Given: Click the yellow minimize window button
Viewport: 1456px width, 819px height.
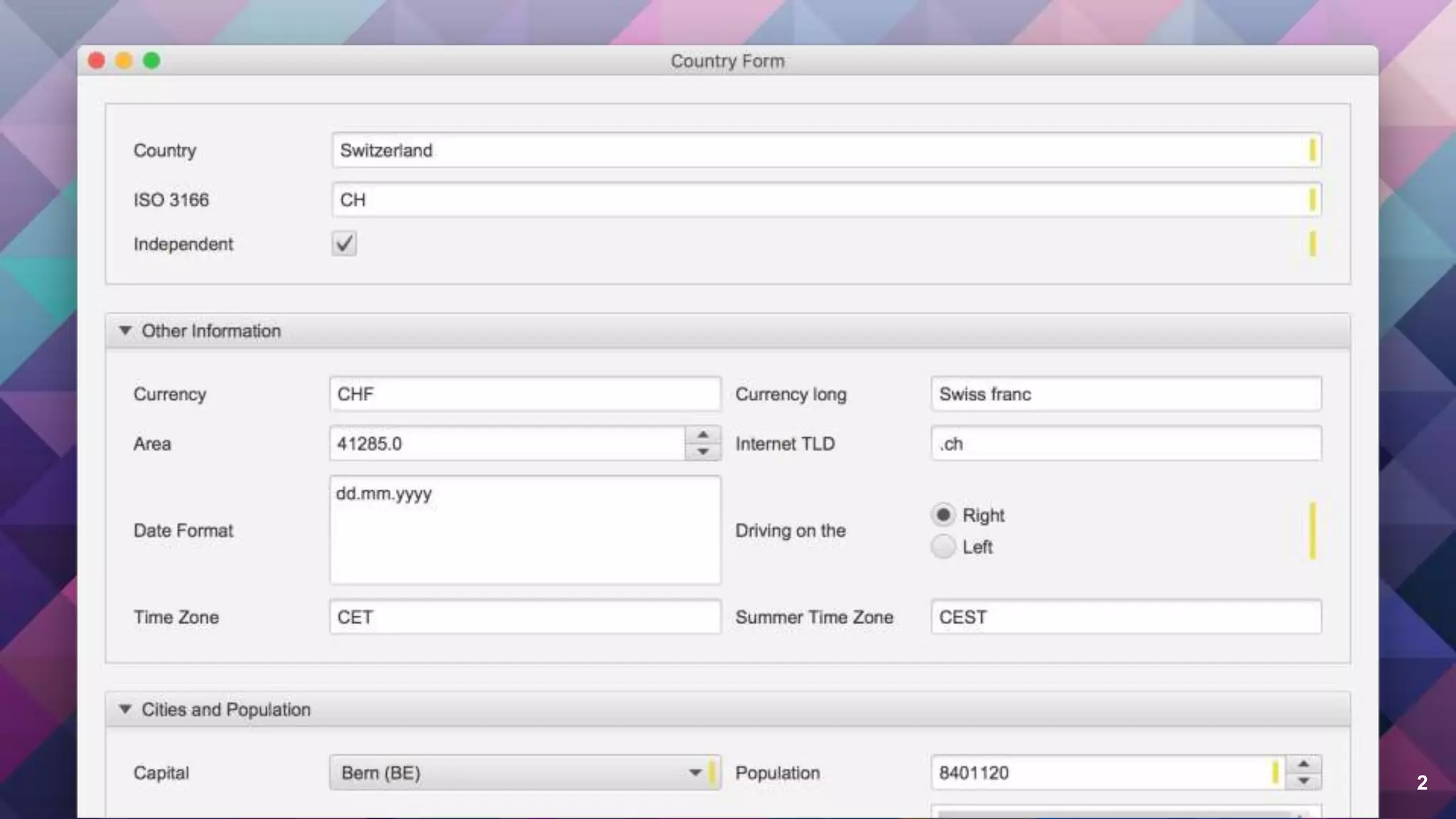Looking at the screenshot, I should point(124,61).
